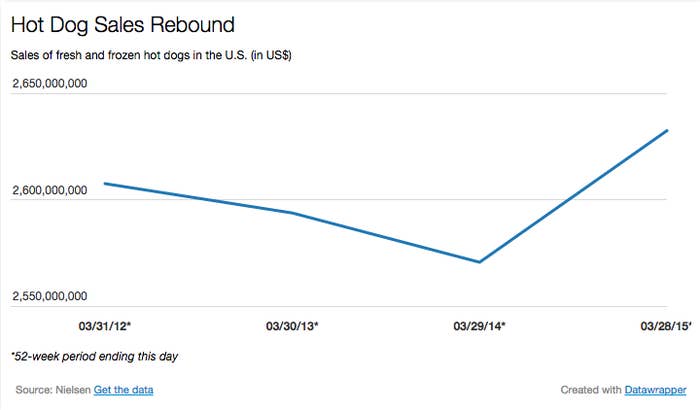The width and height of the screenshot is (700, 410).
Task: Click the line's data point at 03/30/13
Action: coord(292,213)
